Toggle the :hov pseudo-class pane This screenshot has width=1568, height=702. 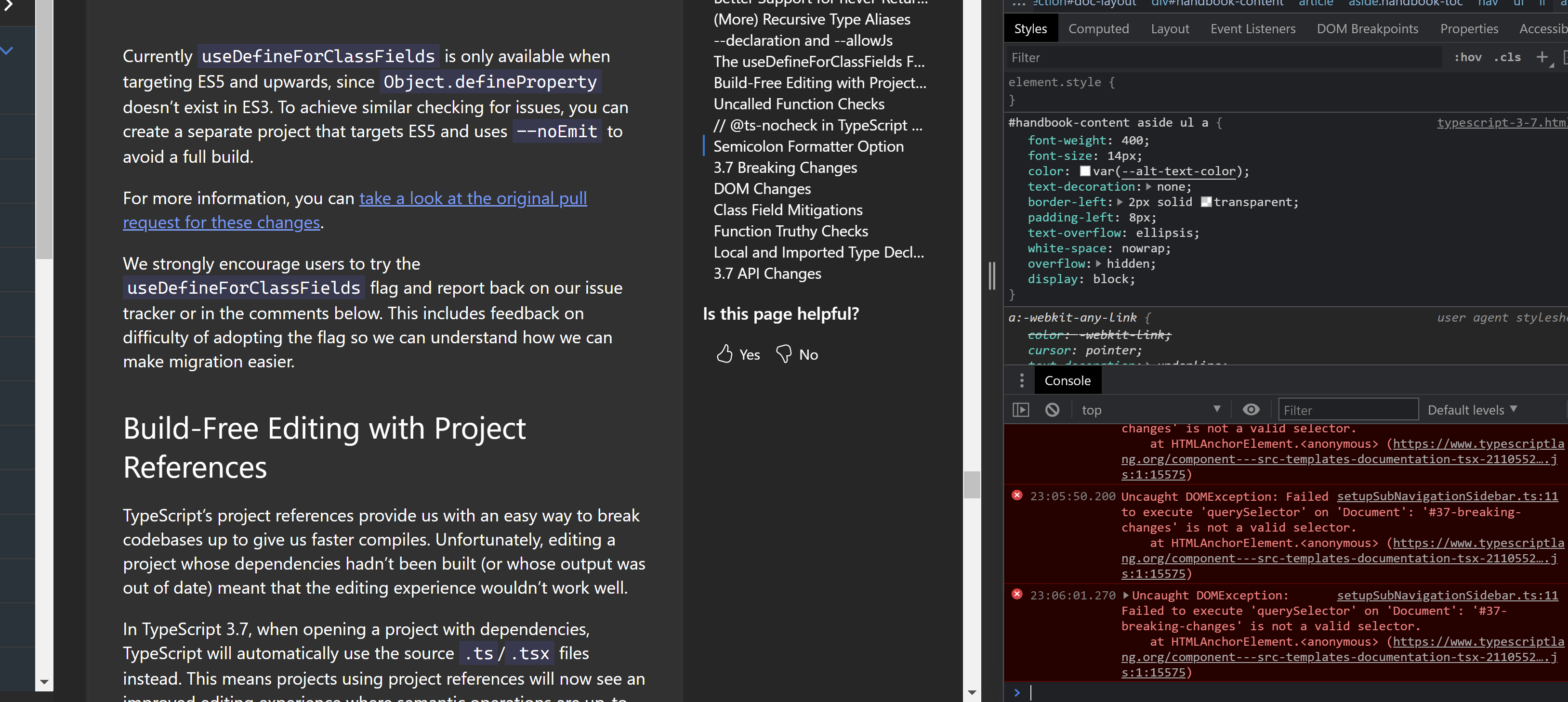click(1468, 56)
